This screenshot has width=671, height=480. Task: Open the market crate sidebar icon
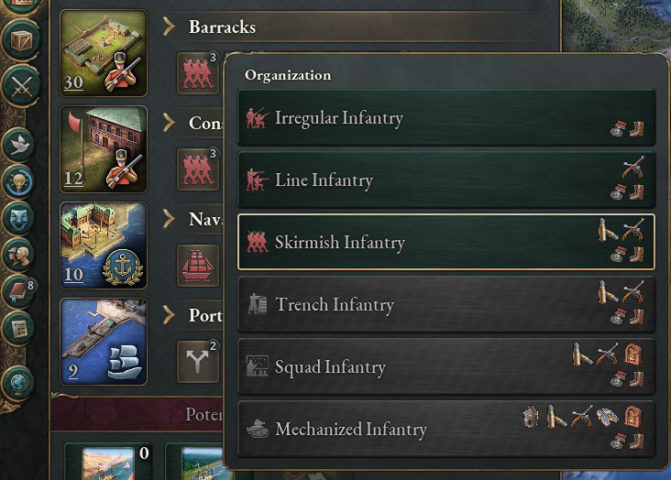coord(21,40)
